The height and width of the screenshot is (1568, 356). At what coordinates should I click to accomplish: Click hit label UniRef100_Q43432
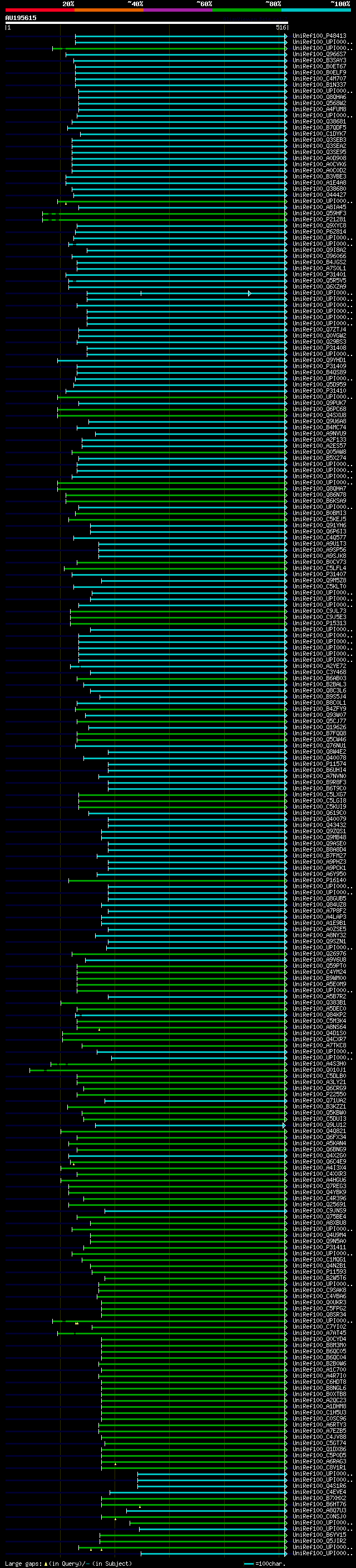tap(319, 825)
